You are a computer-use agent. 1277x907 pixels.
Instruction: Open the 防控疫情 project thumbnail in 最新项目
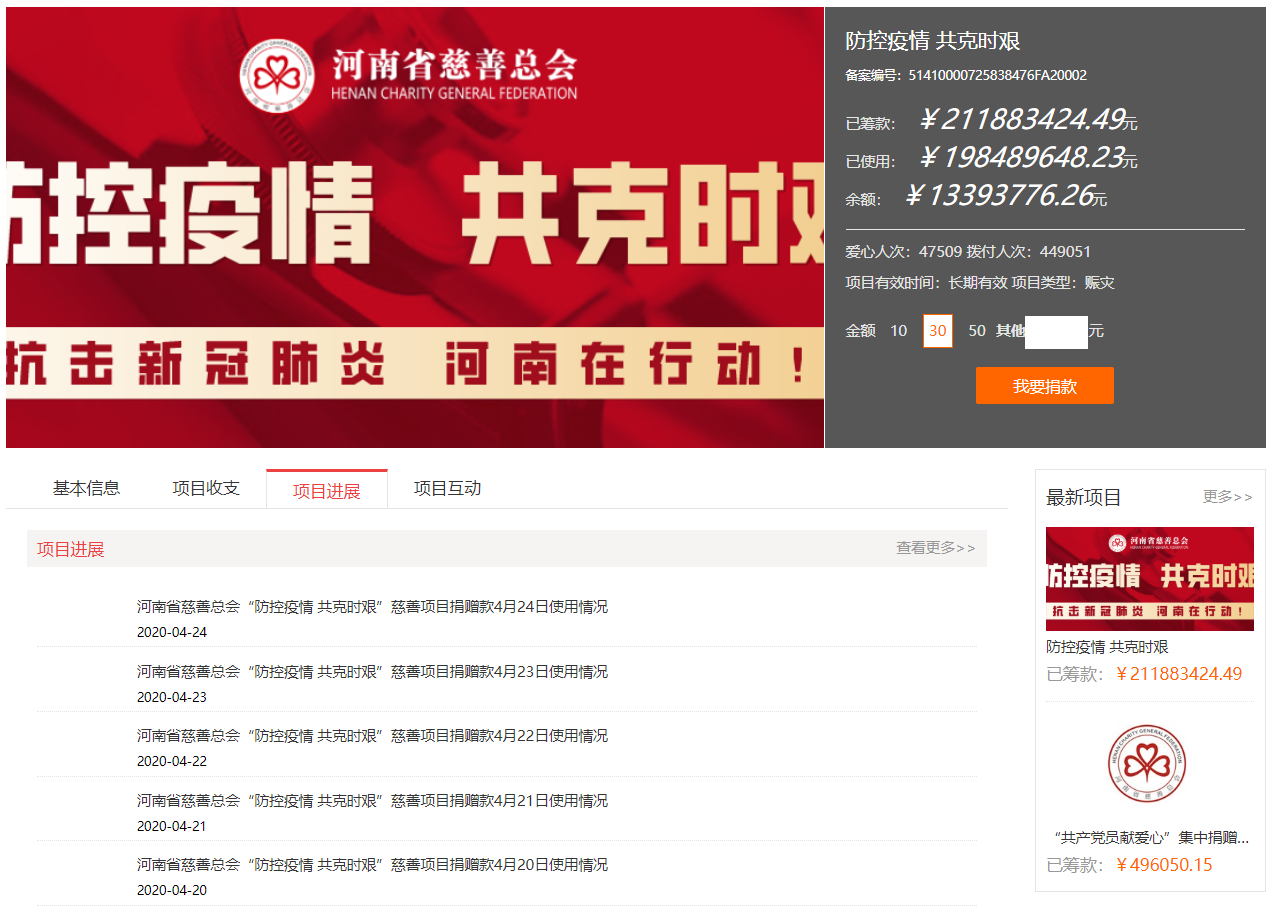(1149, 578)
